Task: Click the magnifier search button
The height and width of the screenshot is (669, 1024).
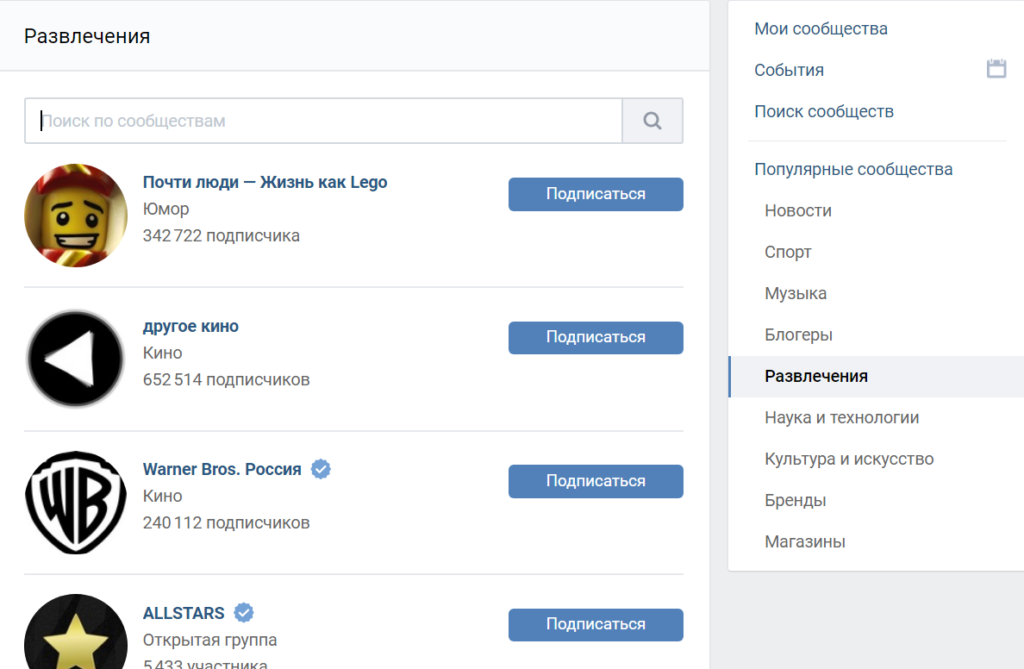Action: [x=652, y=121]
